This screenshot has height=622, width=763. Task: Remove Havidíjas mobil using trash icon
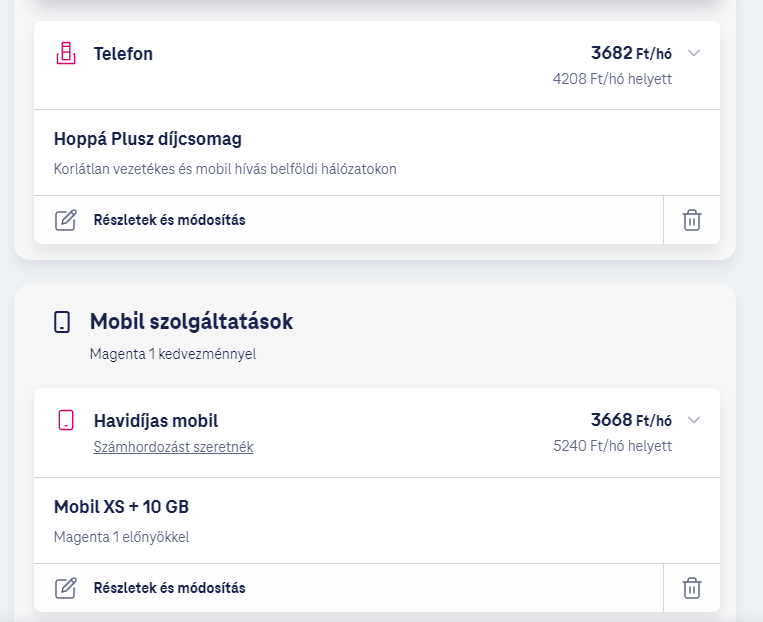(x=691, y=588)
